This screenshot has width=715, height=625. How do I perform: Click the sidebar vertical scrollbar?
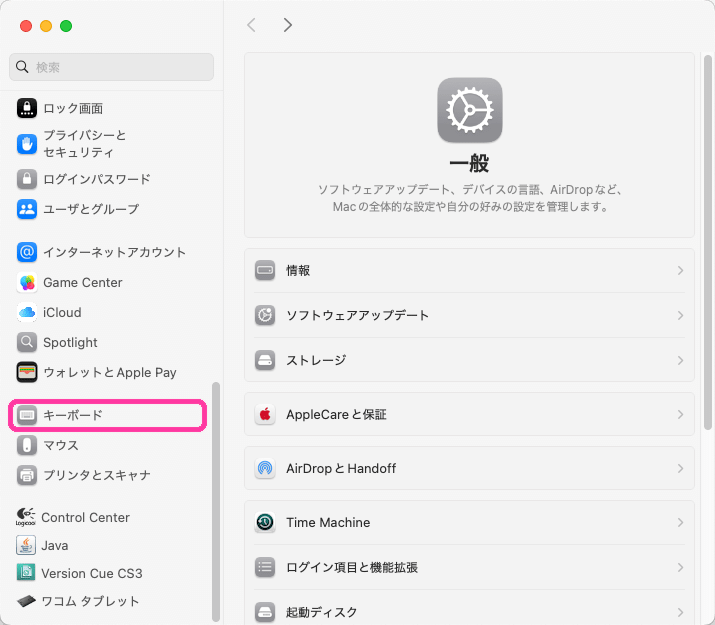[216, 500]
